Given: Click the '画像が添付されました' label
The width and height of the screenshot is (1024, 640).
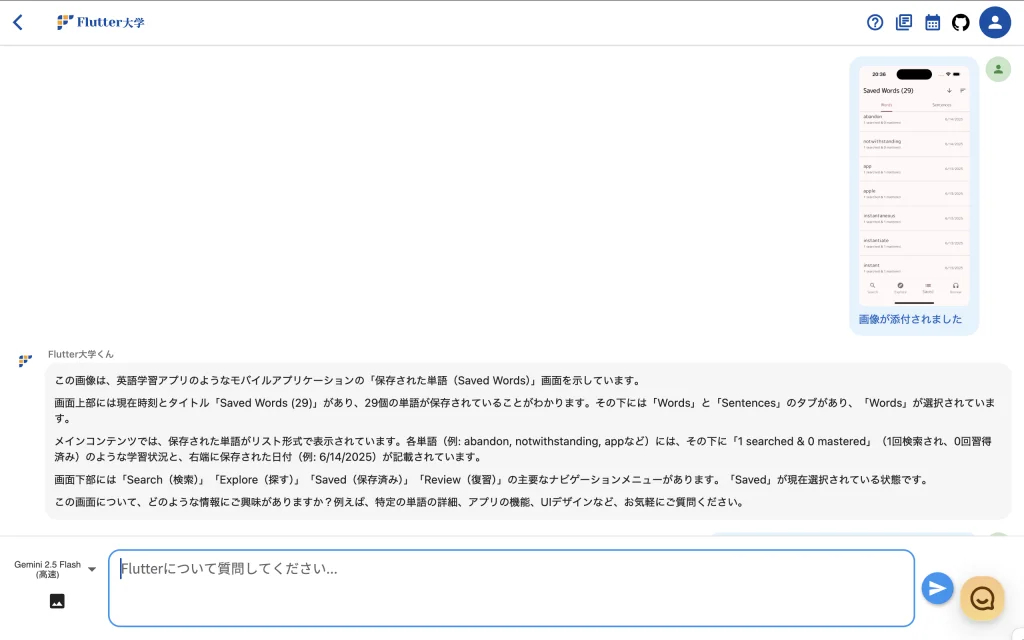Looking at the screenshot, I should [910, 320].
